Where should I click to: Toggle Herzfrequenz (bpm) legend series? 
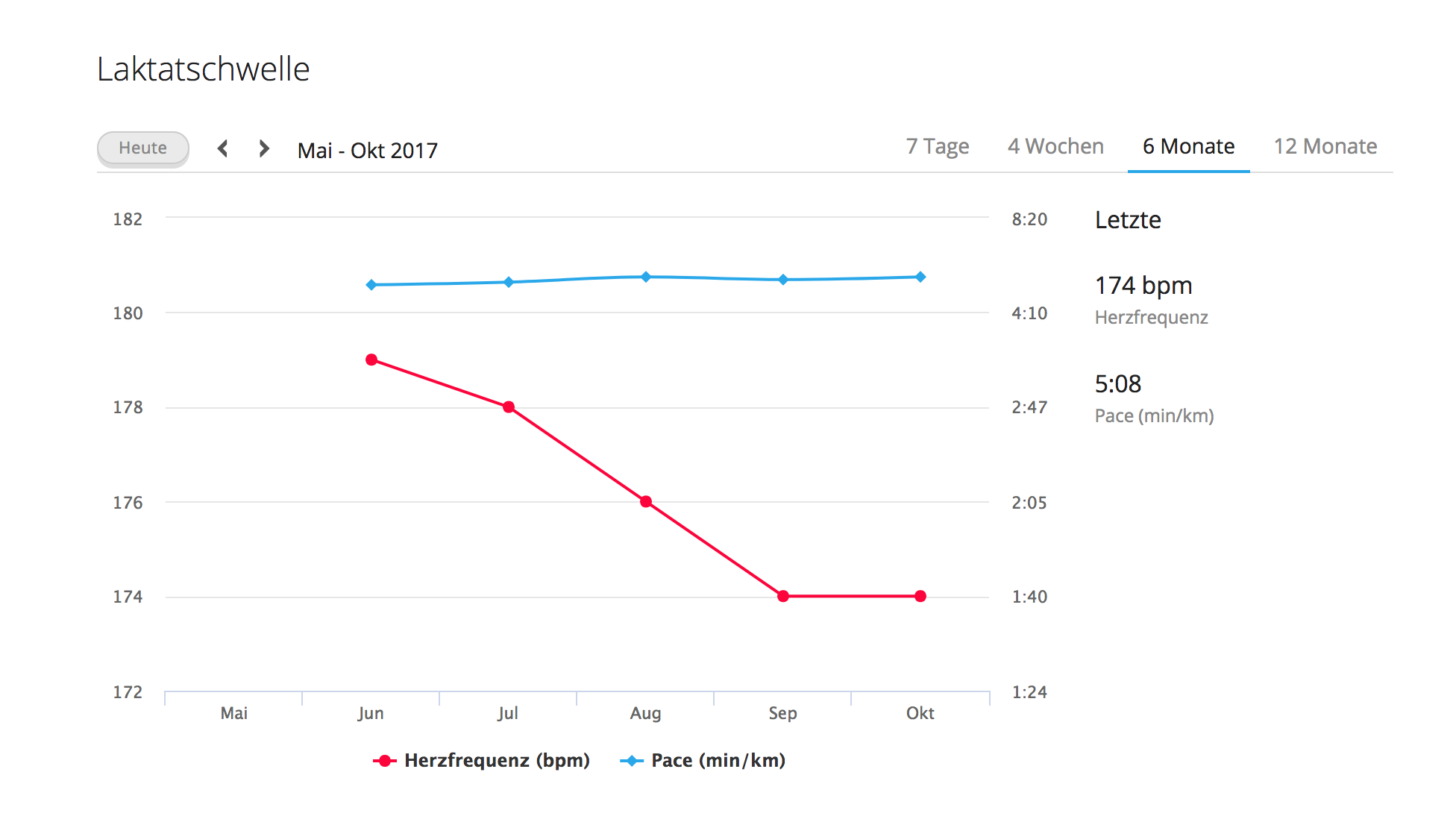pyautogui.click(x=496, y=760)
